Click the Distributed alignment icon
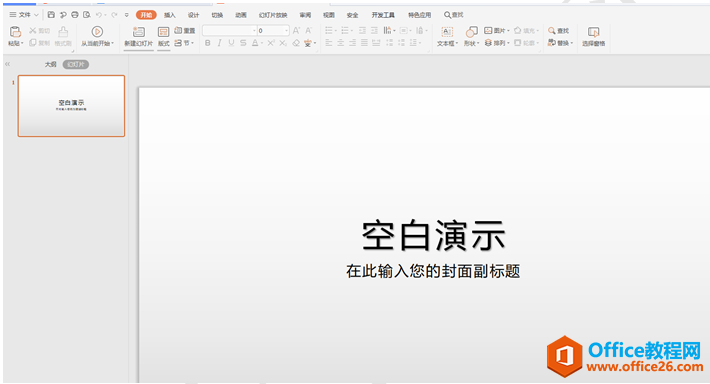Viewport: 710px width, 384px height. [376, 43]
